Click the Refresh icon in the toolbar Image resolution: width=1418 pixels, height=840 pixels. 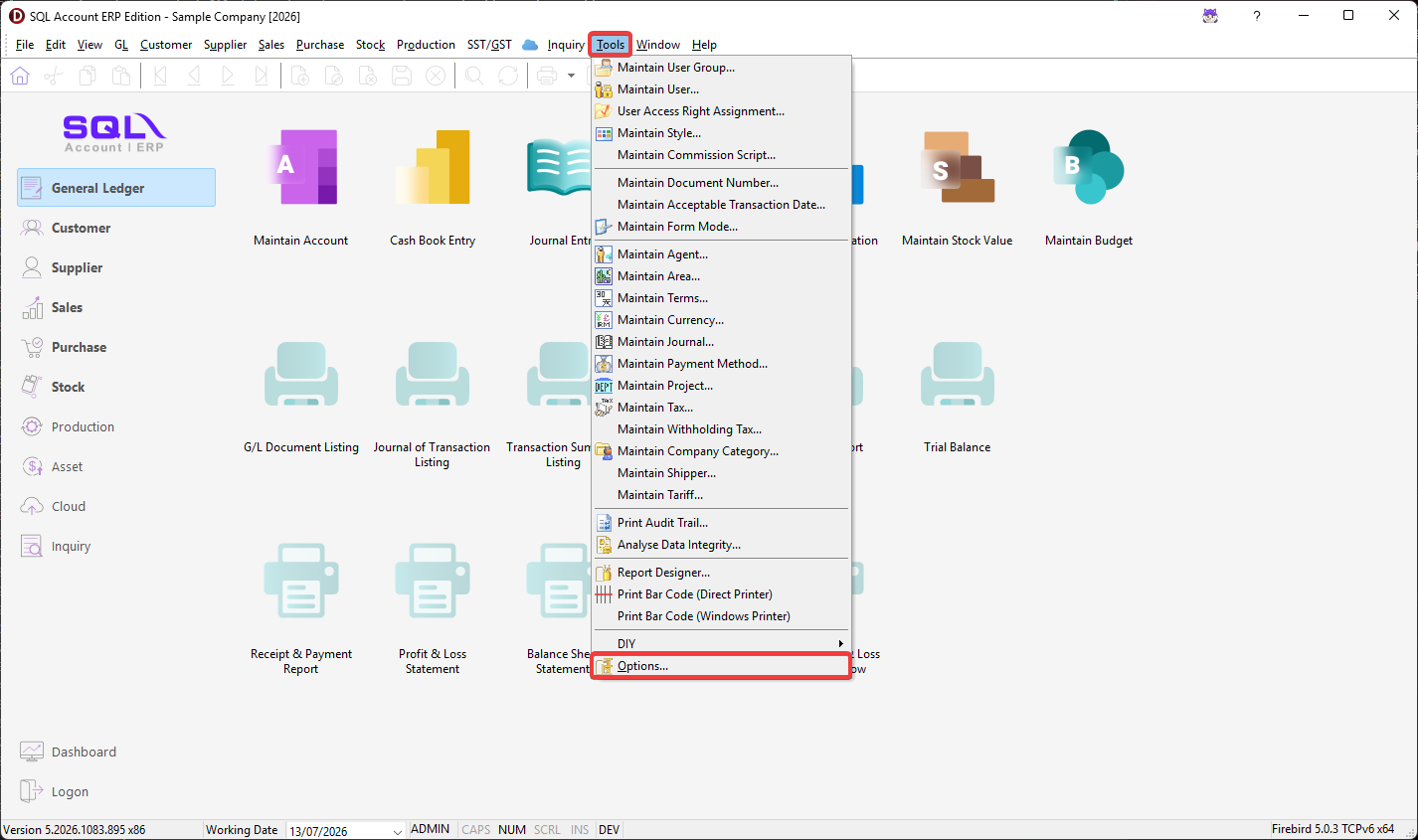pyautogui.click(x=508, y=76)
